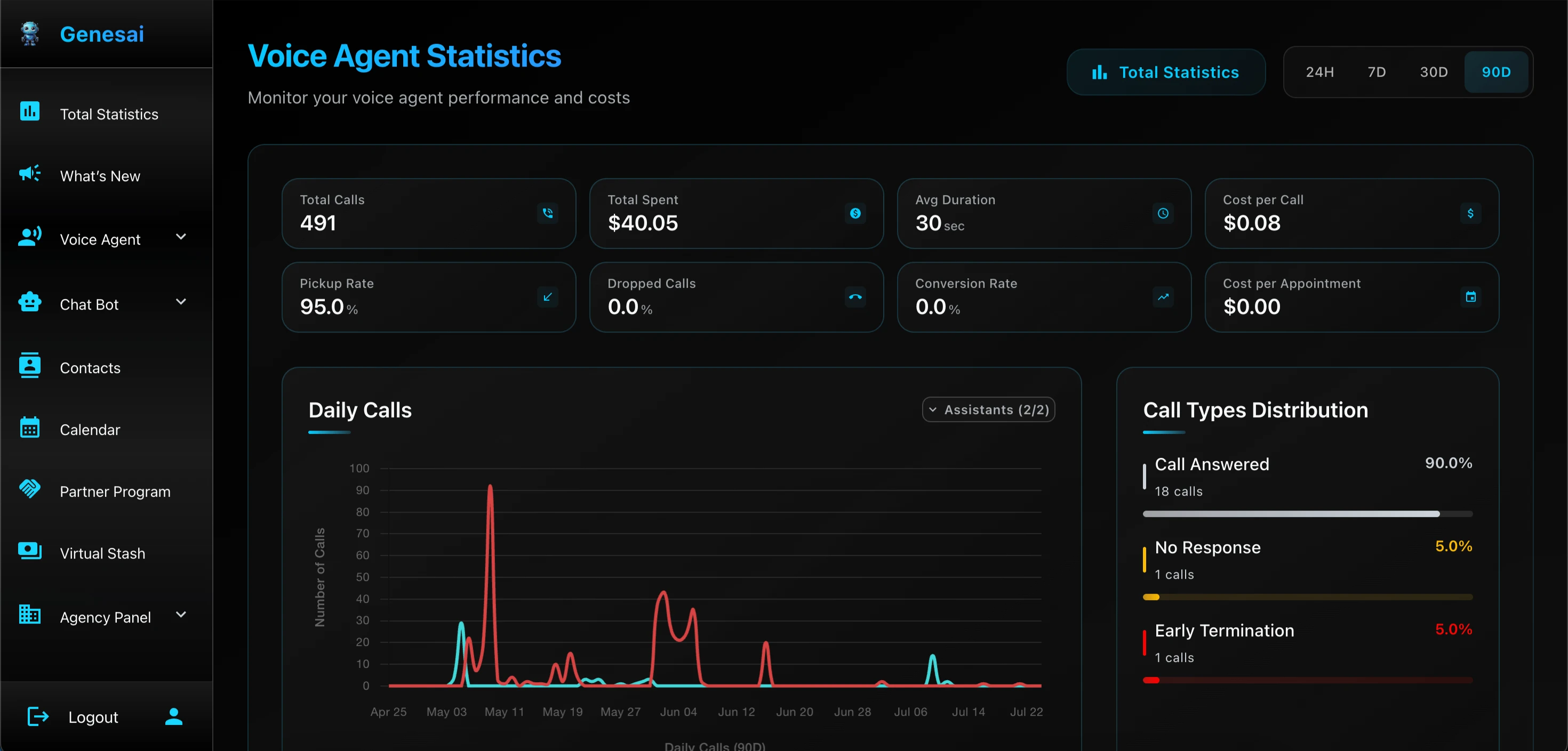Screen dimensions: 1568x751
Task: Expand the Chat Bot submenu chevron
Action: [x=180, y=302]
